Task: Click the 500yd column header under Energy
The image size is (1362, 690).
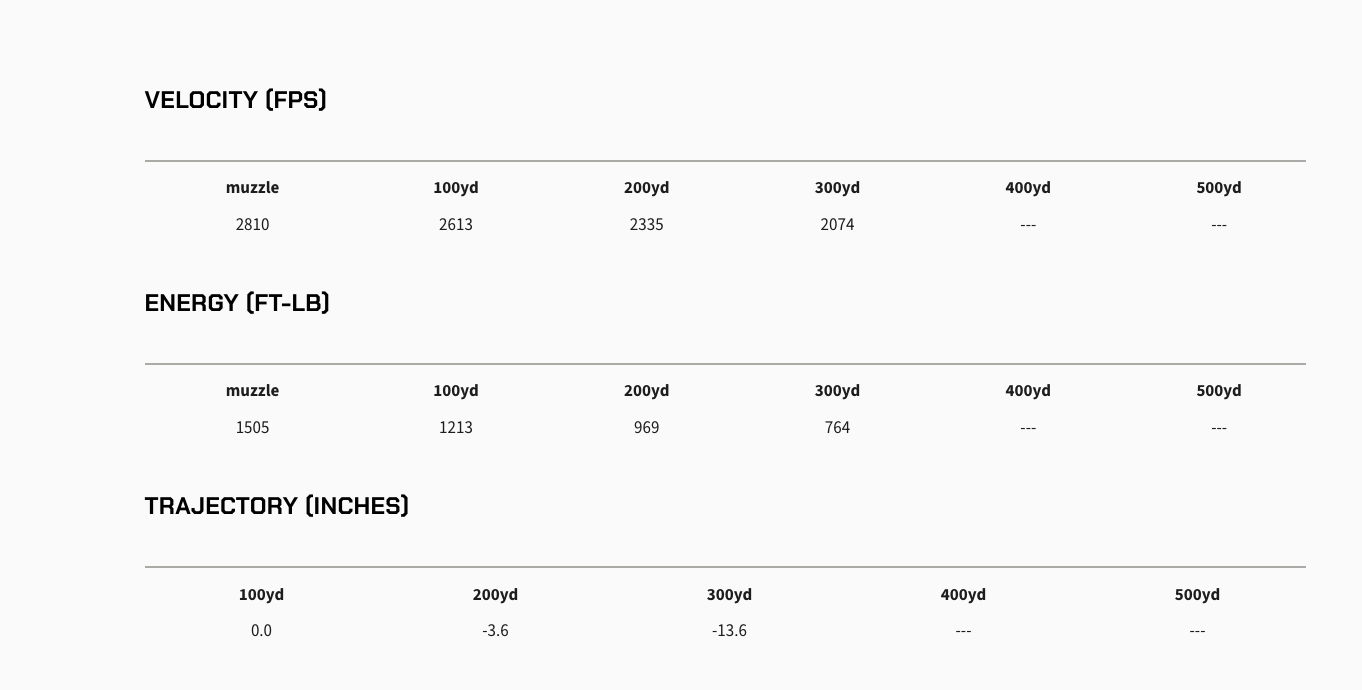Action: tap(1218, 391)
